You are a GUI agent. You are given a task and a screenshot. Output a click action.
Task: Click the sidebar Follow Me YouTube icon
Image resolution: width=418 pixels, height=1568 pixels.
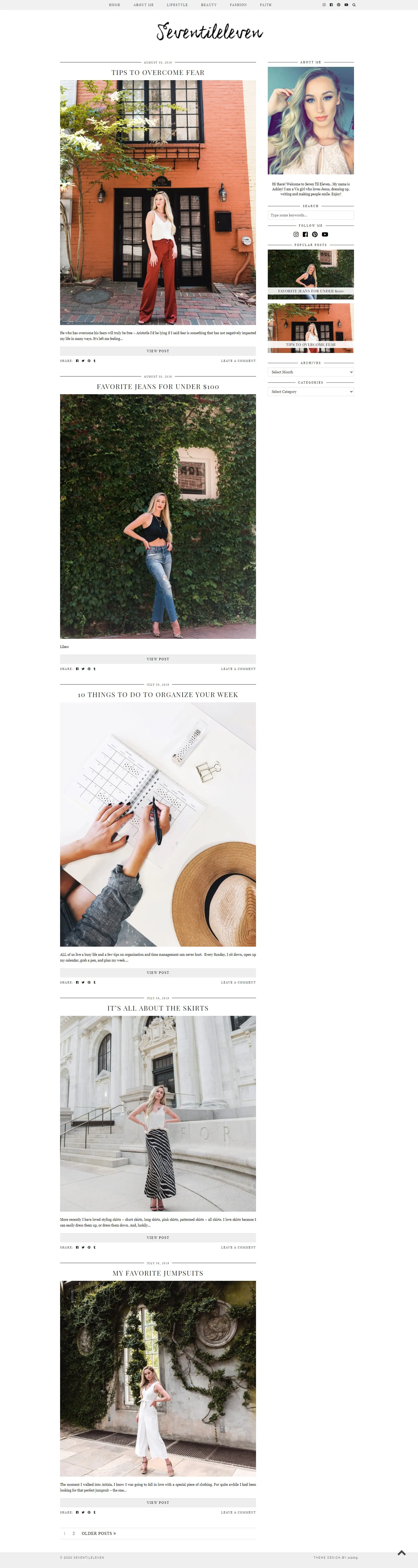point(325,234)
